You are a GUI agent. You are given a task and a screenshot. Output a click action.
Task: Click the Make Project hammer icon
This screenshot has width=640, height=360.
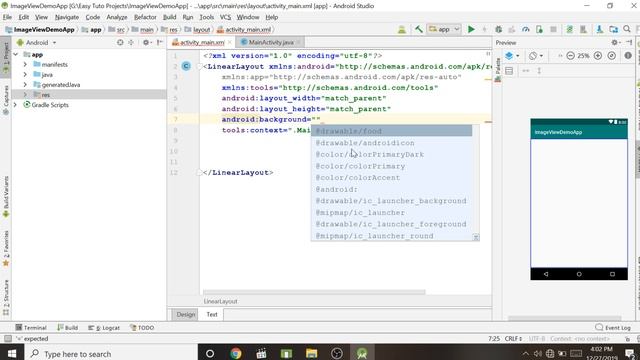coord(418,29)
